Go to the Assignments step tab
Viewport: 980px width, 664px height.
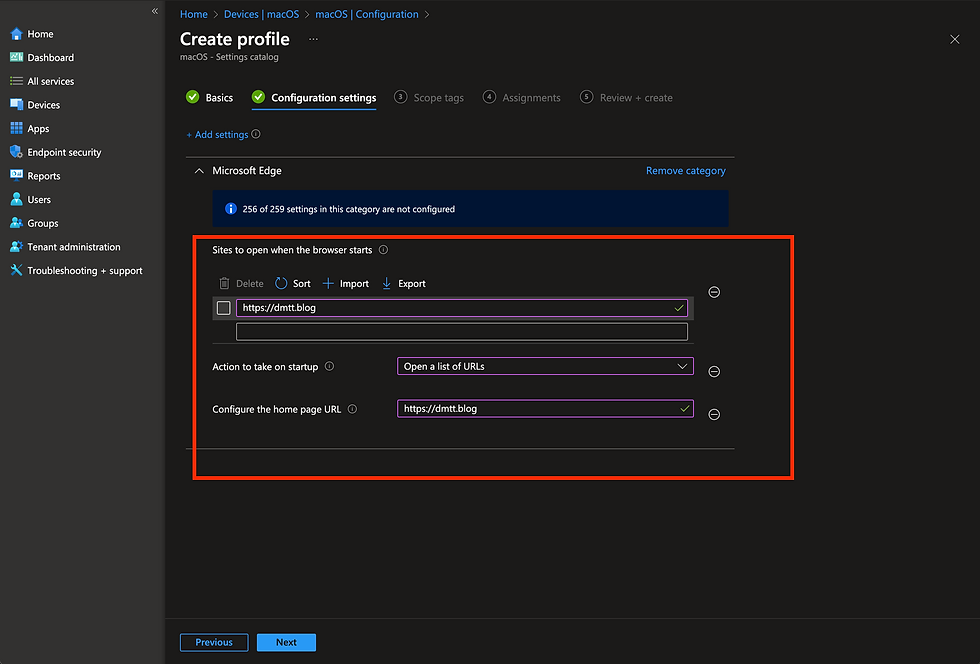click(x=522, y=98)
